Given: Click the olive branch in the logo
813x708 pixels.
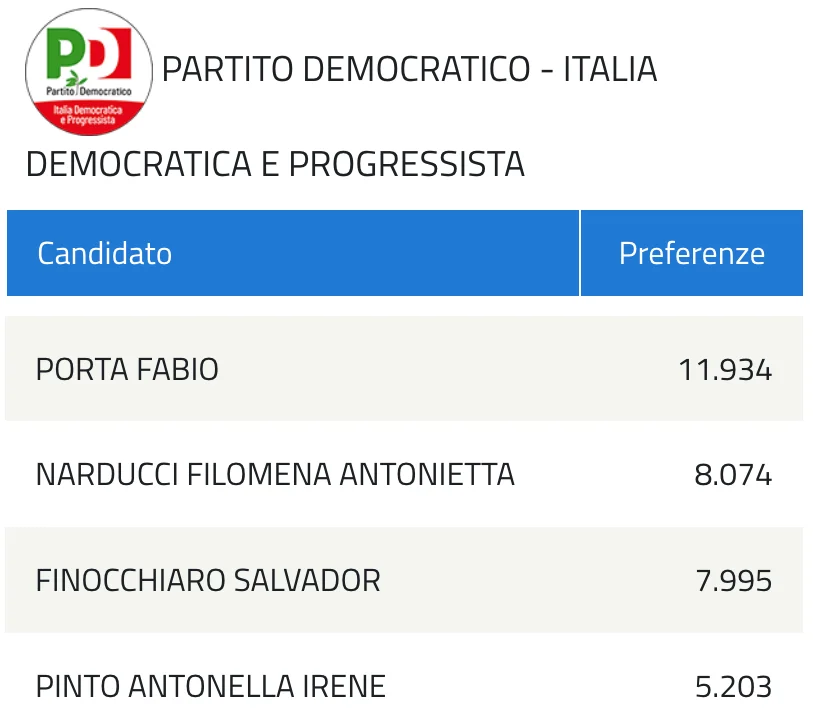Looking at the screenshot, I should pyautogui.click(x=76, y=79).
